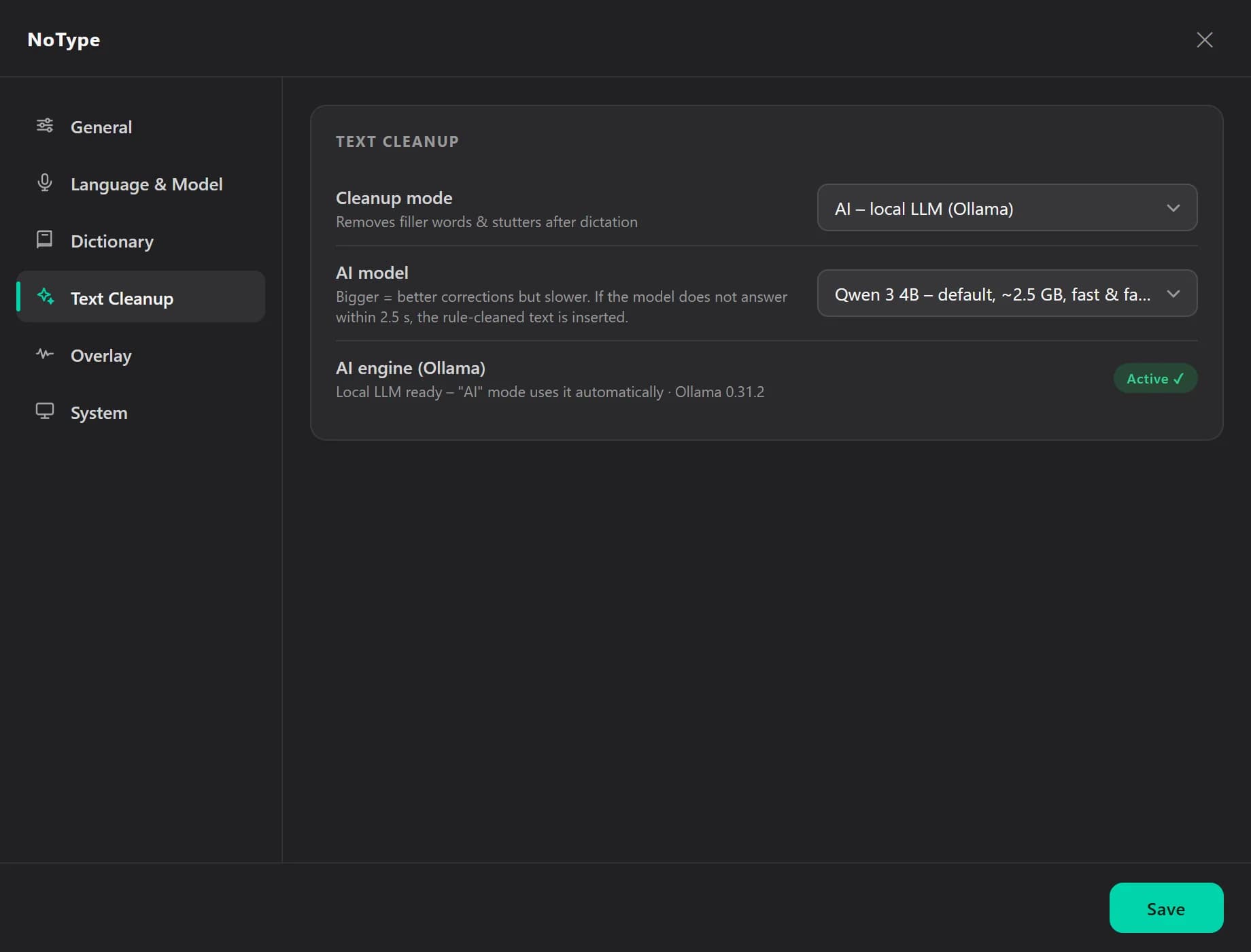Viewport: 1251px width, 952px height.
Task: Click the NoType app title
Action: tap(64, 40)
